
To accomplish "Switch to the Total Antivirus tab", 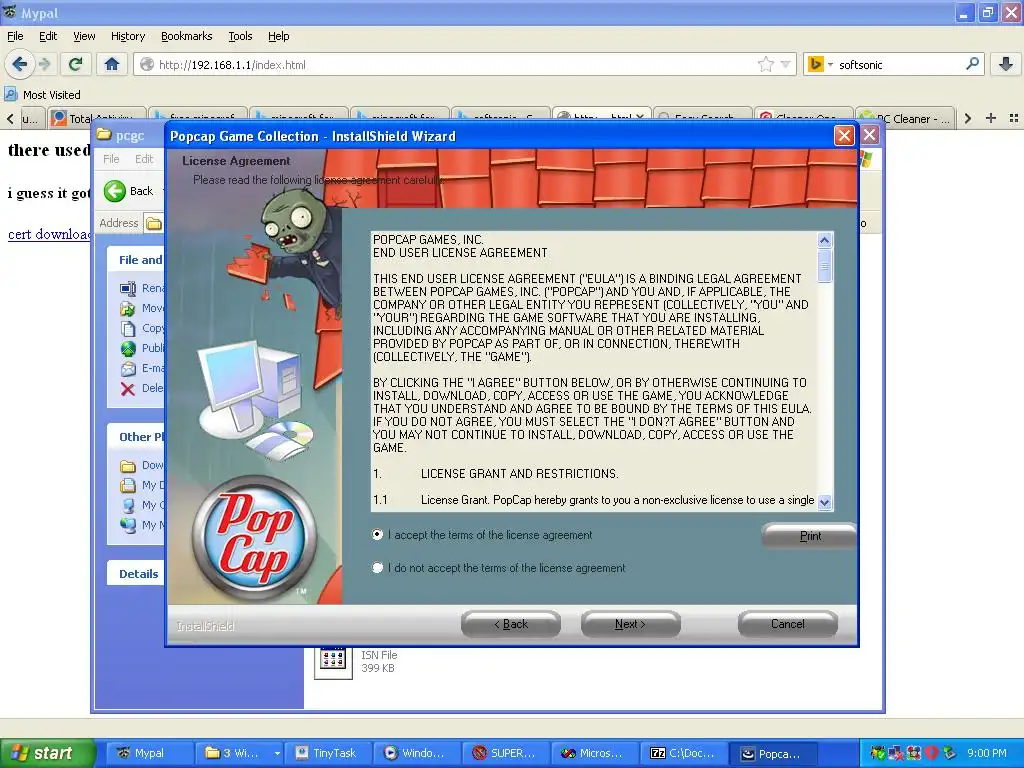I will [97, 118].
